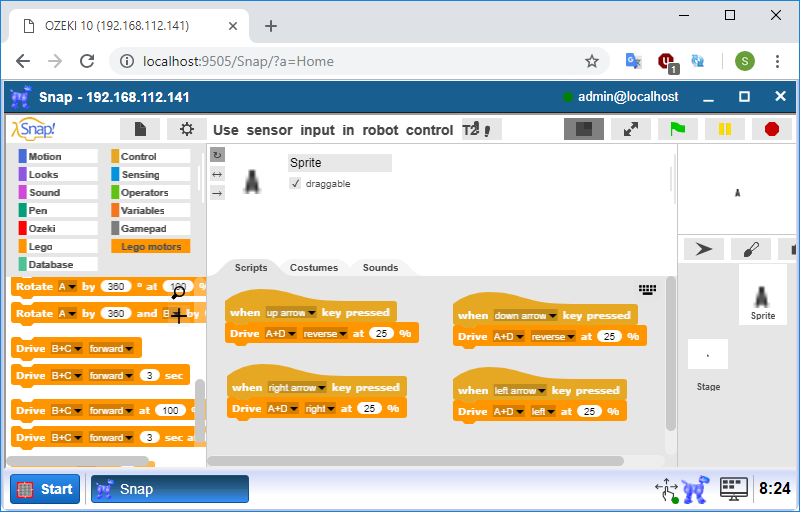Open the Operators palette category
The height and width of the screenshot is (512, 800).
coord(151,192)
